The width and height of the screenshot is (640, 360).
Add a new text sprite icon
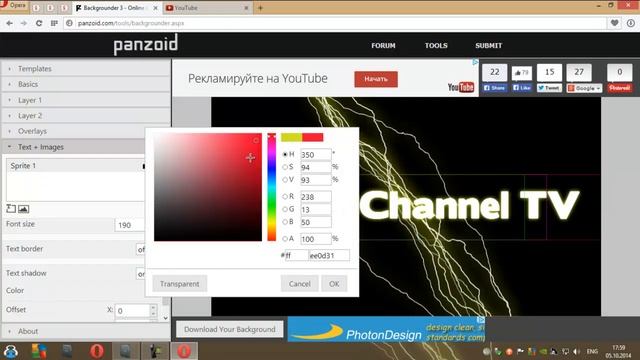pyautogui.click(x=11, y=209)
